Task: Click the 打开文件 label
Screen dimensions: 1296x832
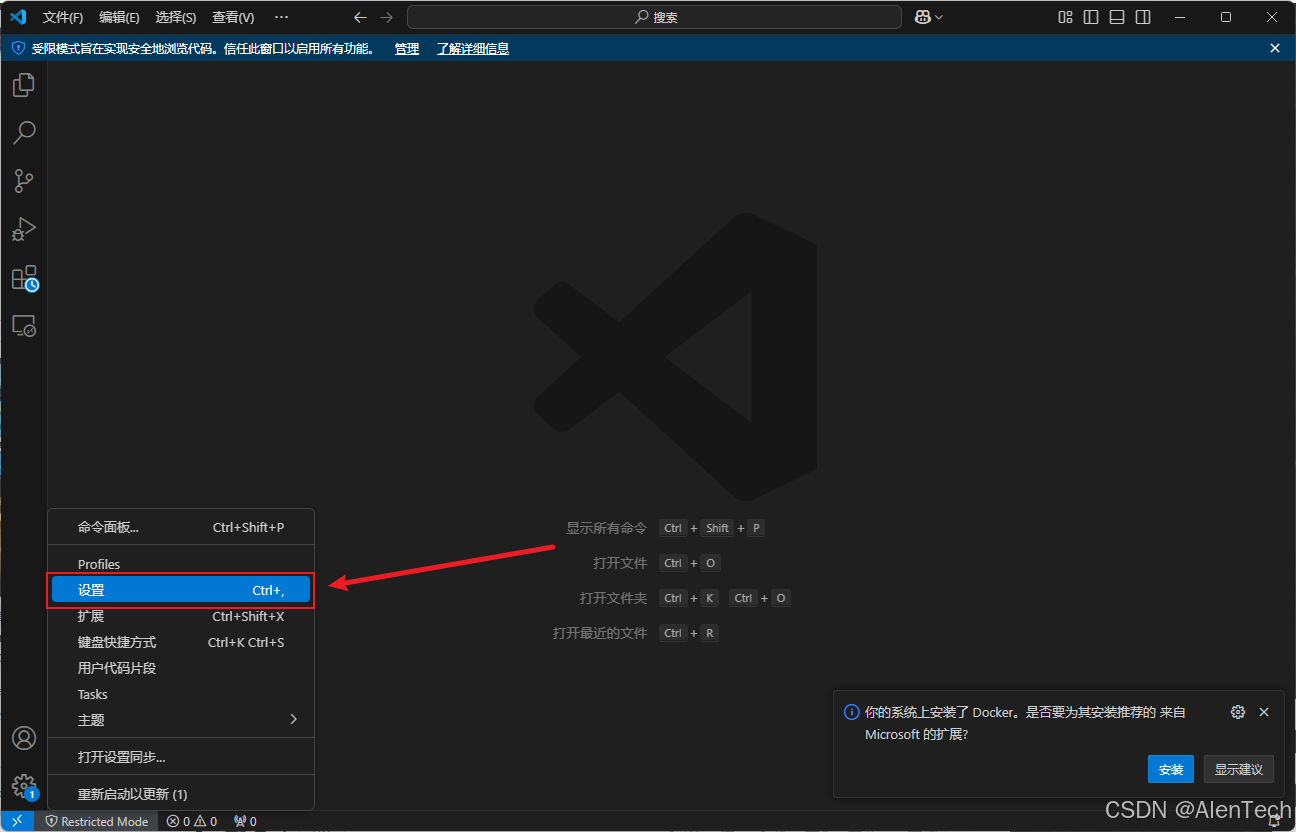Action: 620,563
